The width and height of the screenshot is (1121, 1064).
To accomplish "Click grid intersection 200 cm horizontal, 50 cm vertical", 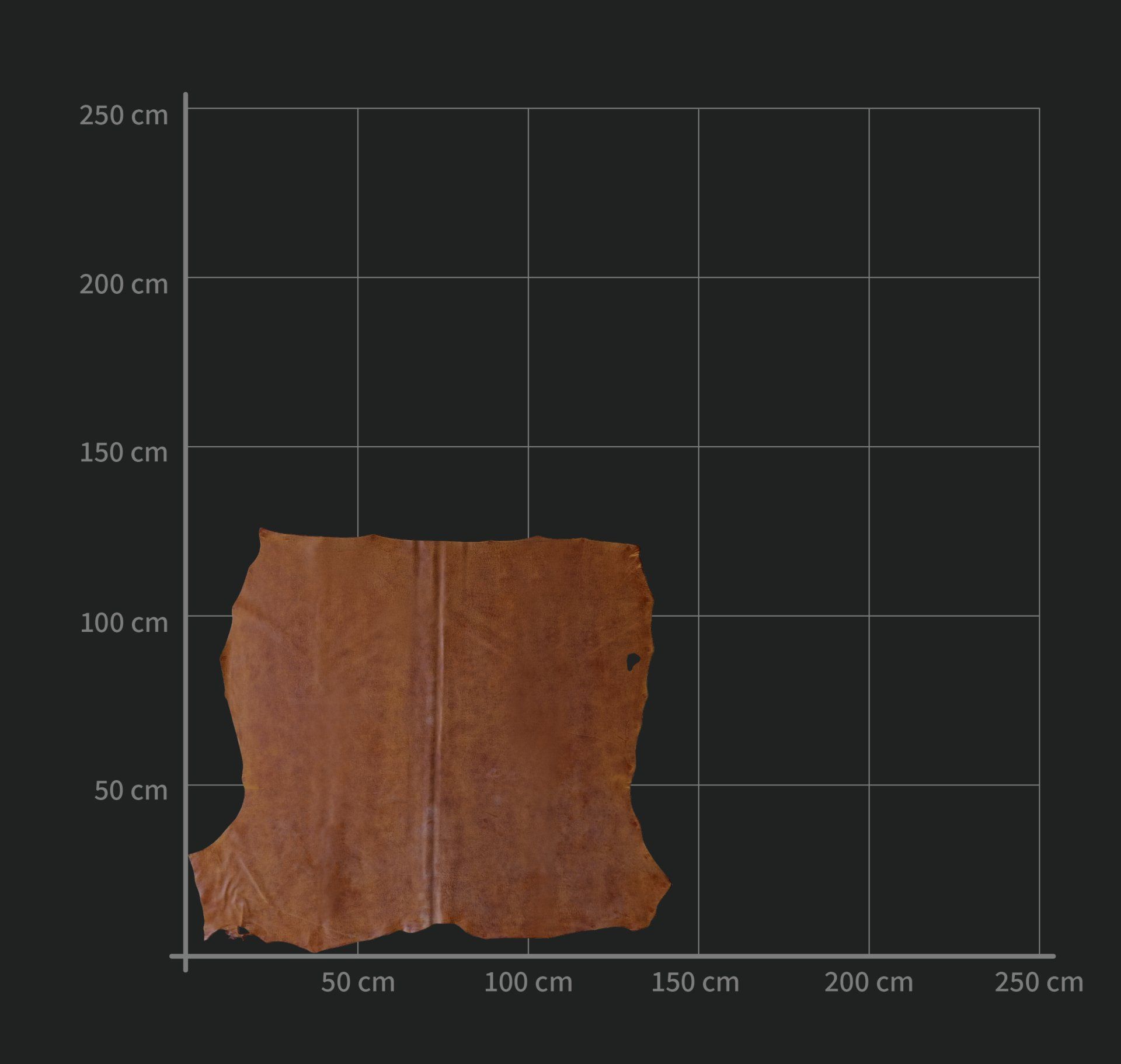I will 869,785.
